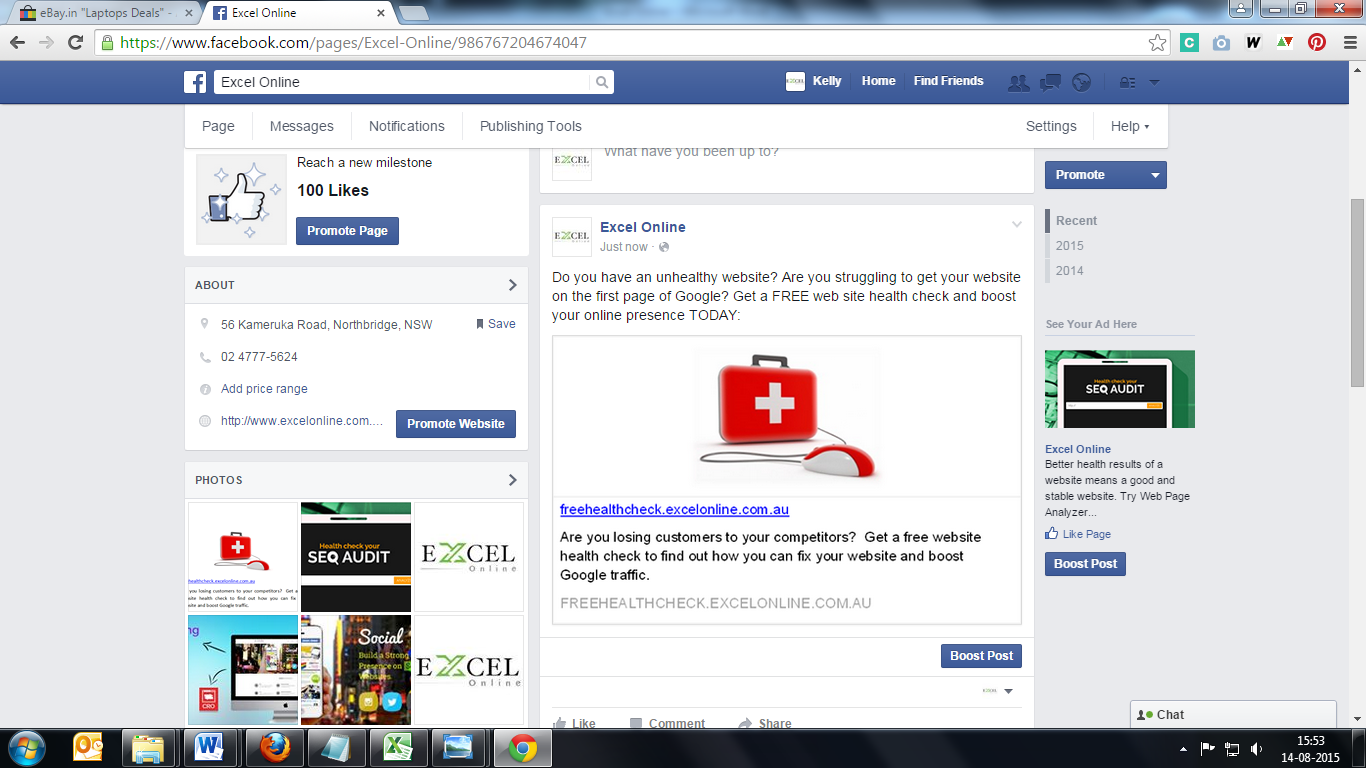Click the Promote Page button
Viewport: 1366px width, 768px height.
pyautogui.click(x=347, y=231)
